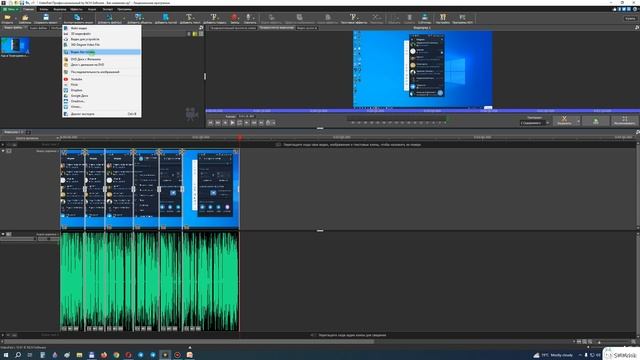Select the Effects (Эффекты) ribbon tab
Image resolution: width=640 pixels, height=360 pixels.
coord(76,9)
